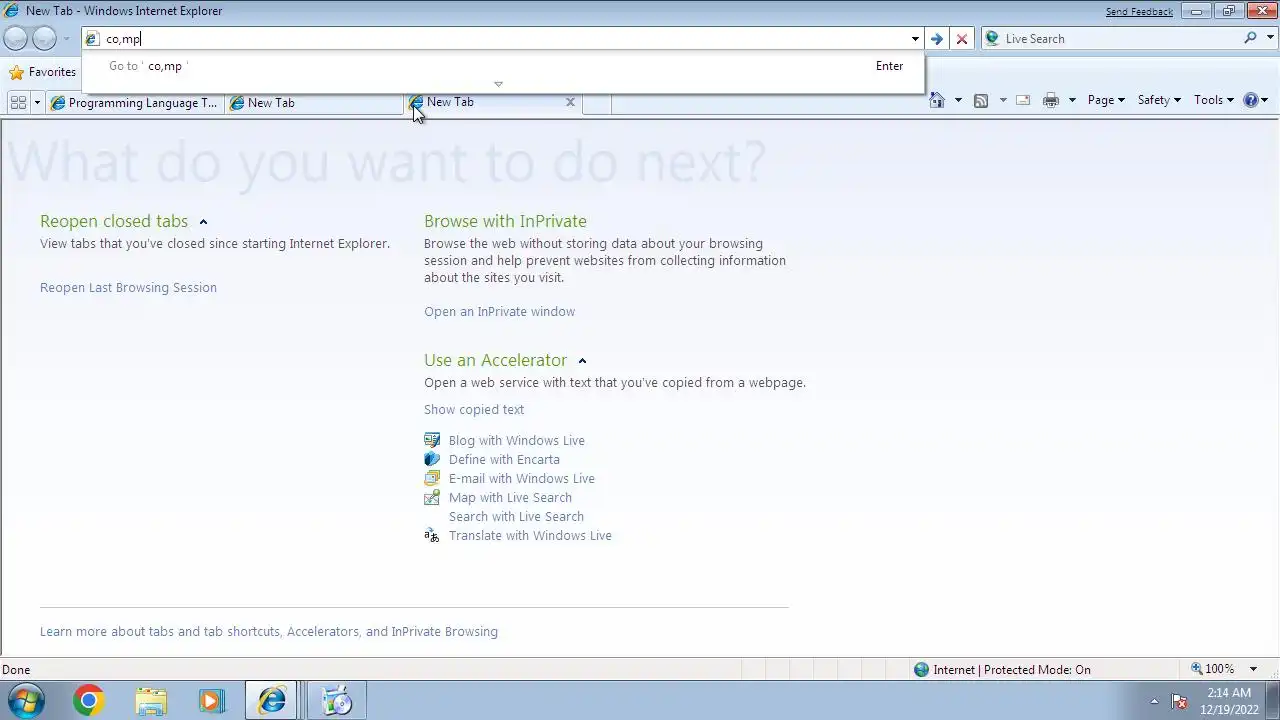Open the search provider options dropdown
This screenshot has width=1280, height=720.
click(x=1269, y=38)
